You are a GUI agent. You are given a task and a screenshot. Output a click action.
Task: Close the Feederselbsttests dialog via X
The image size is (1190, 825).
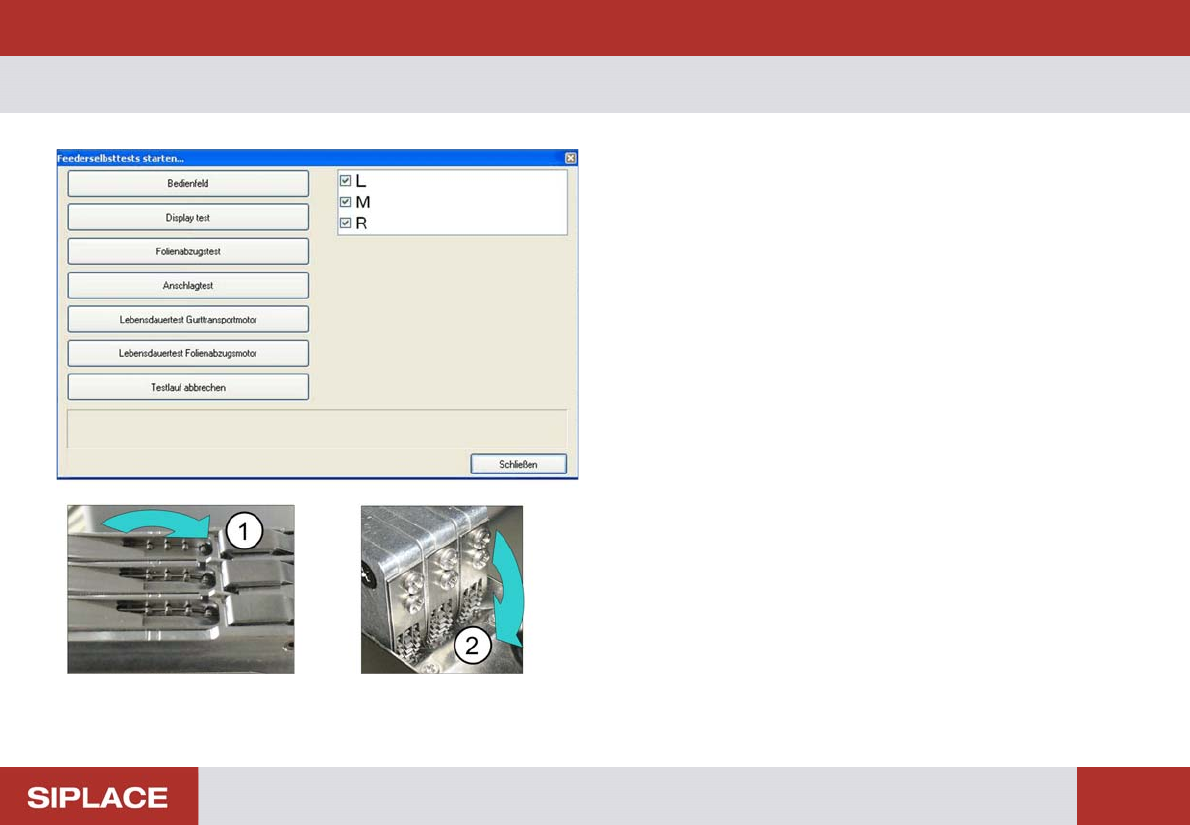(571, 158)
